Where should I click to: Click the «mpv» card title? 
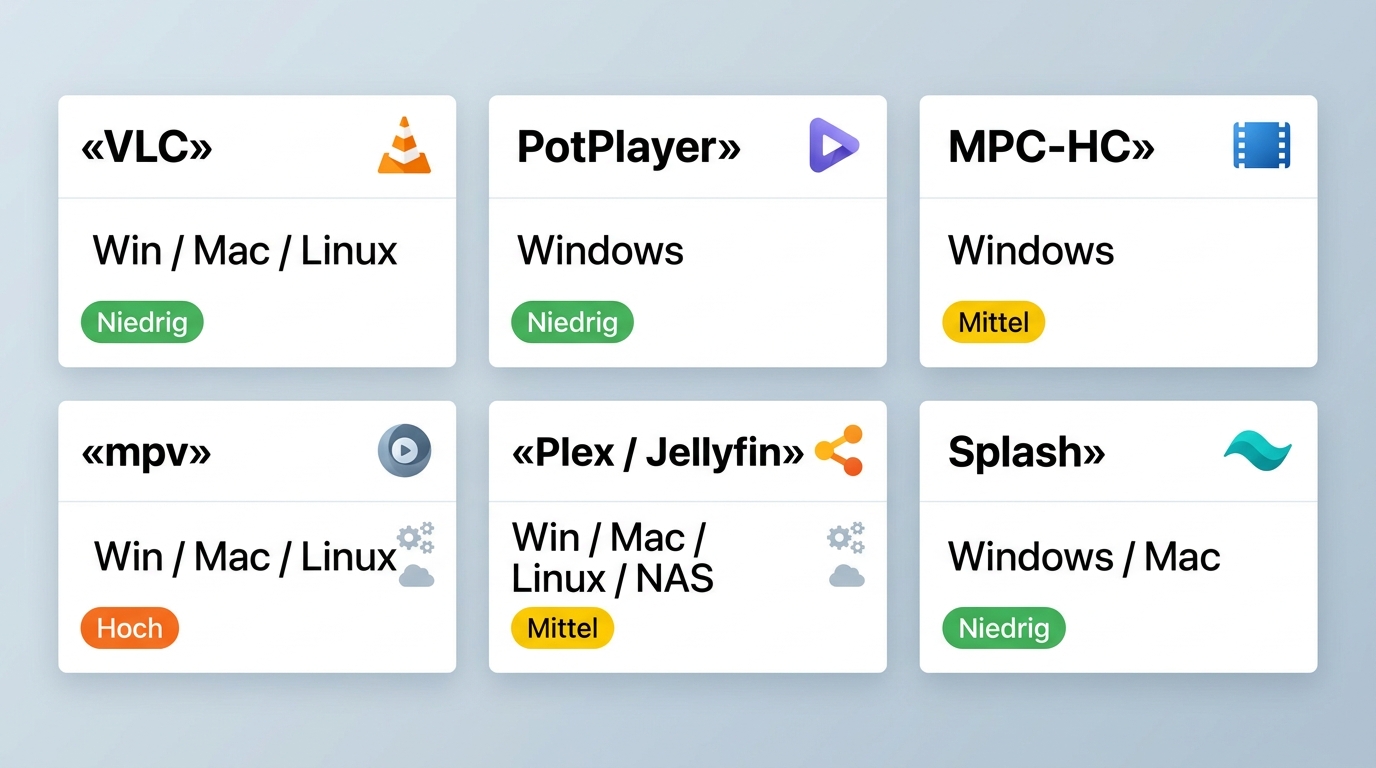(x=146, y=453)
